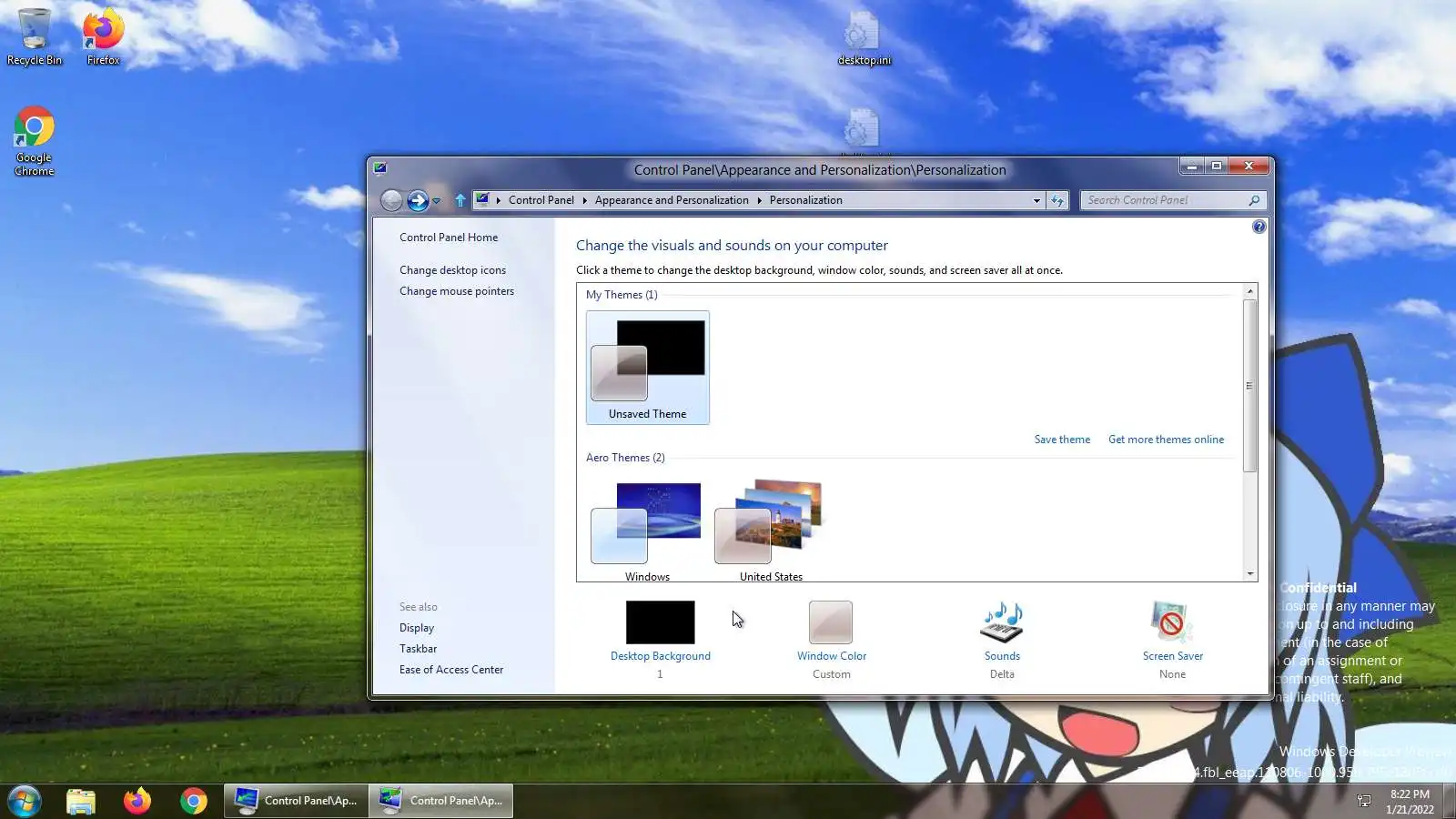
Task: Open Change desktop icons link
Action: (452, 270)
